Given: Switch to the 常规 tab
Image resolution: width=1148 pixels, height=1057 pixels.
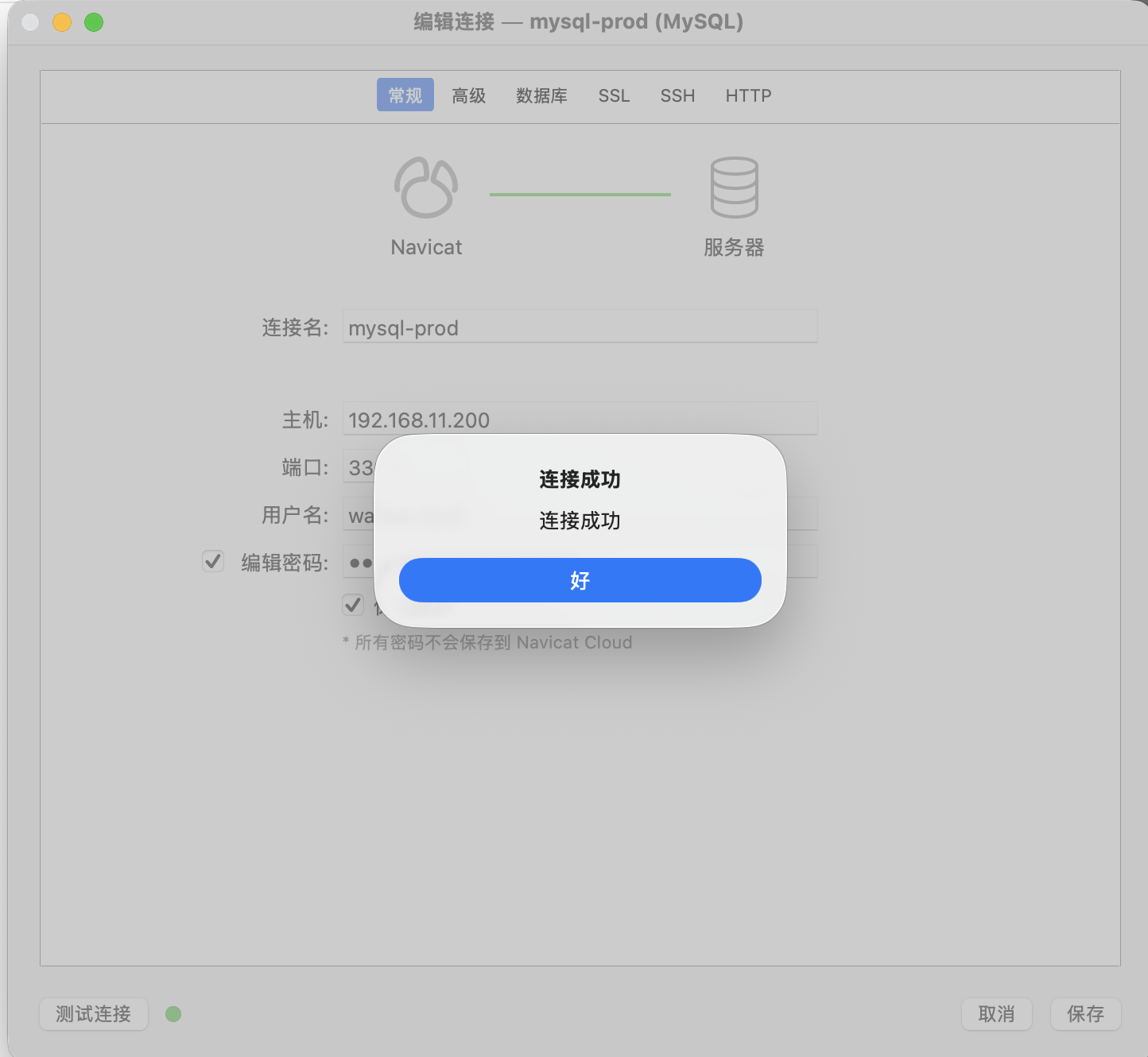Looking at the screenshot, I should [405, 95].
